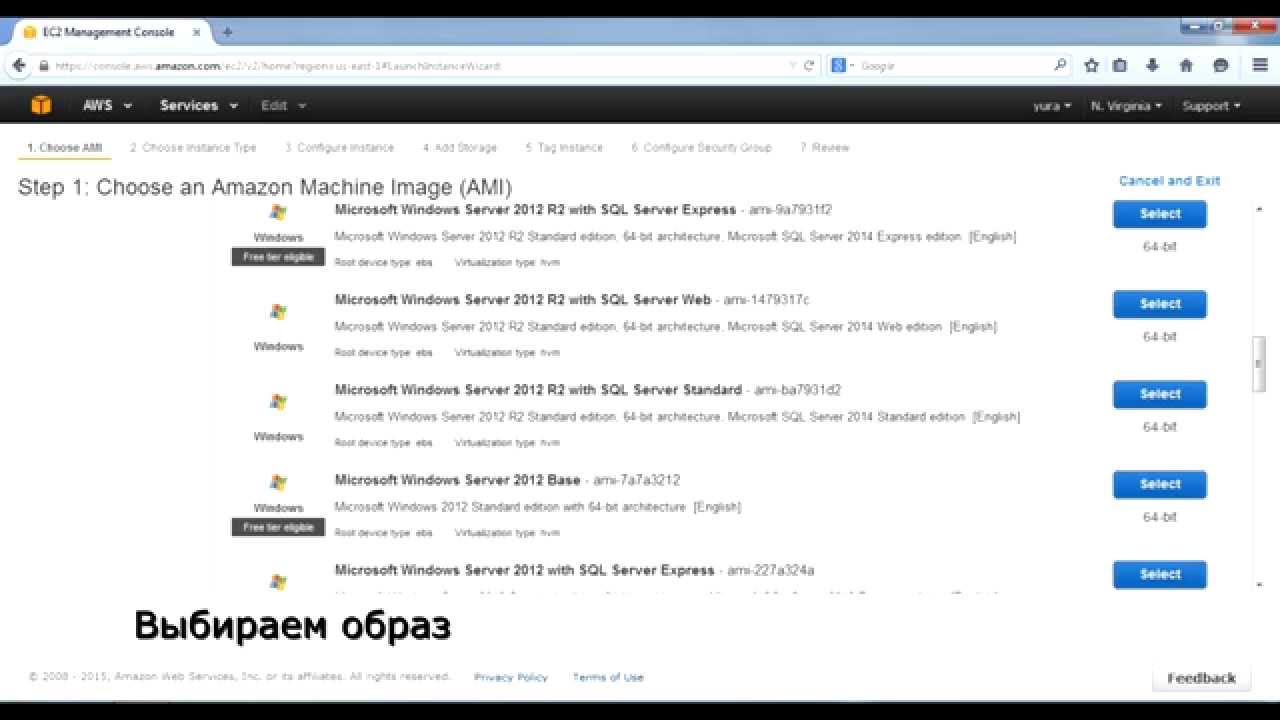Click the AMI list scroll up arrow
The height and width of the screenshot is (720, 1280).
[1259, 209]
